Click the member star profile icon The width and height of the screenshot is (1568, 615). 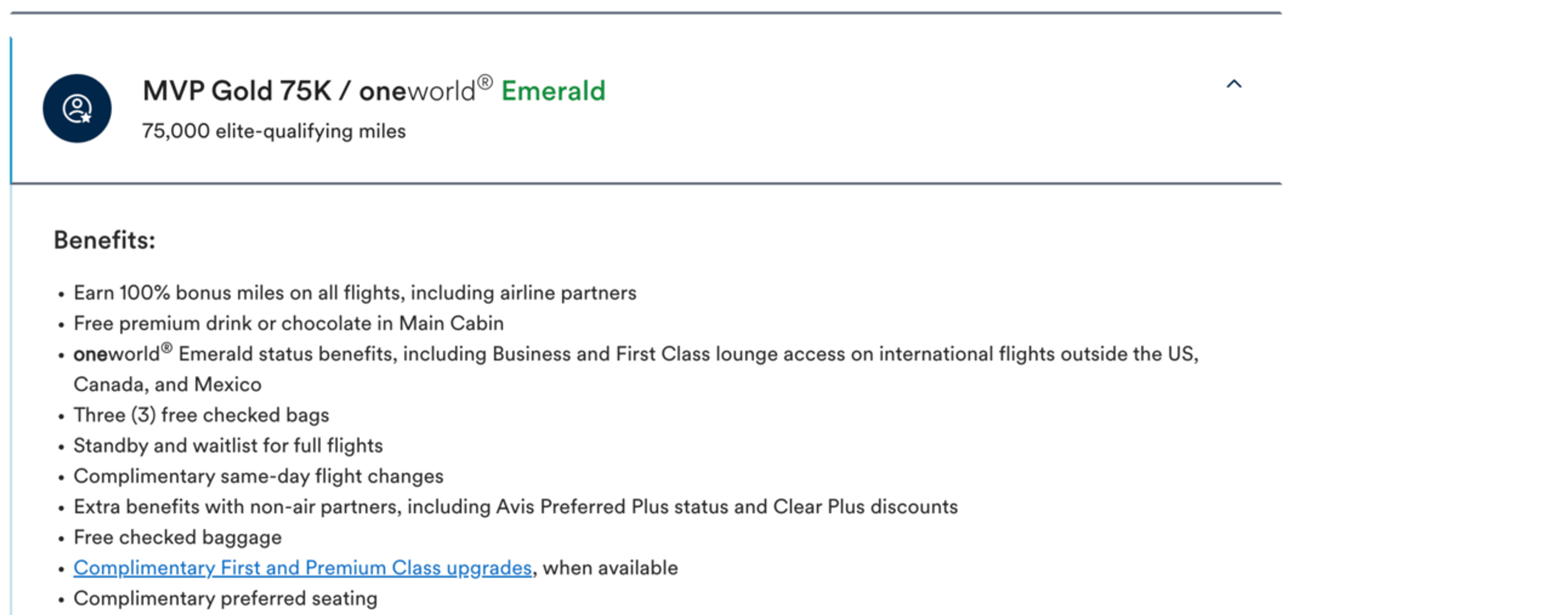(x=77, y=109)
